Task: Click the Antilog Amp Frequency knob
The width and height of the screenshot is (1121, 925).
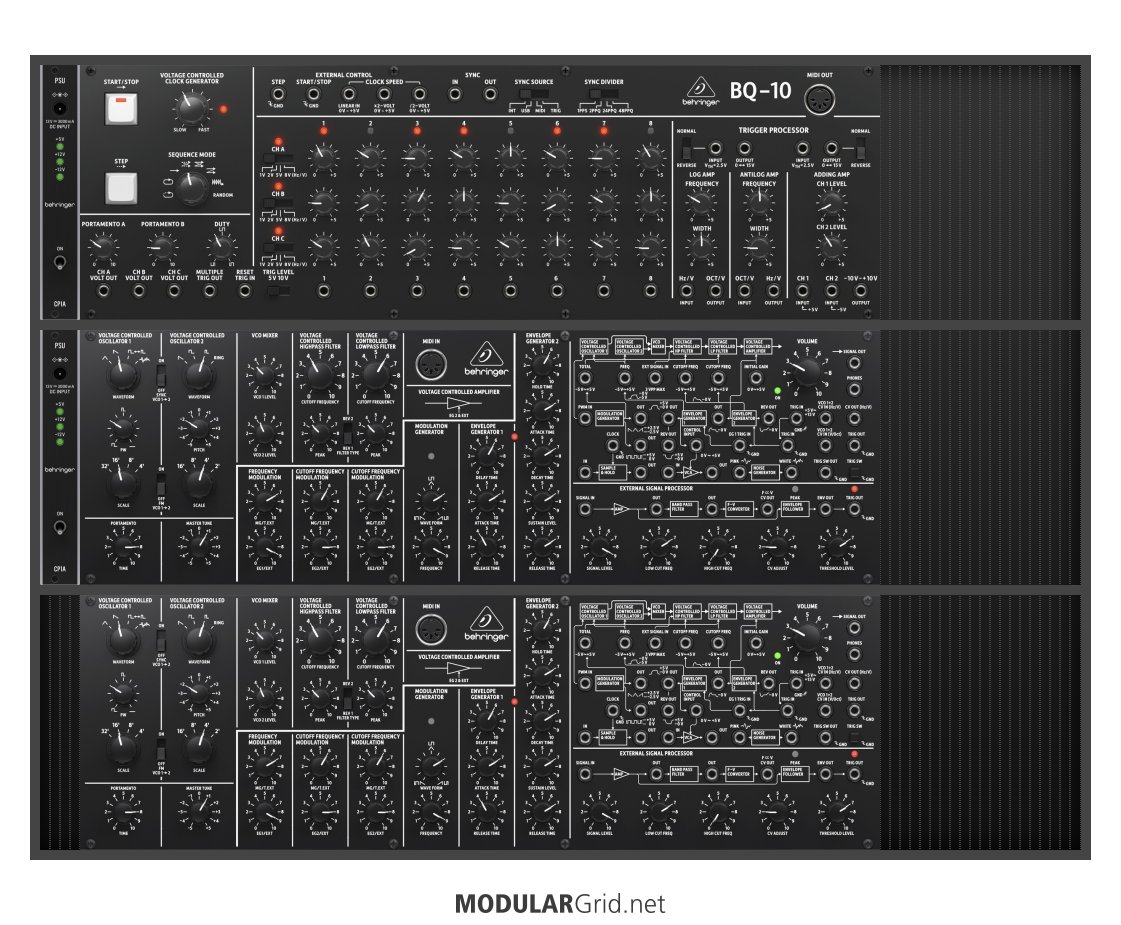Action: pos(758,203)
